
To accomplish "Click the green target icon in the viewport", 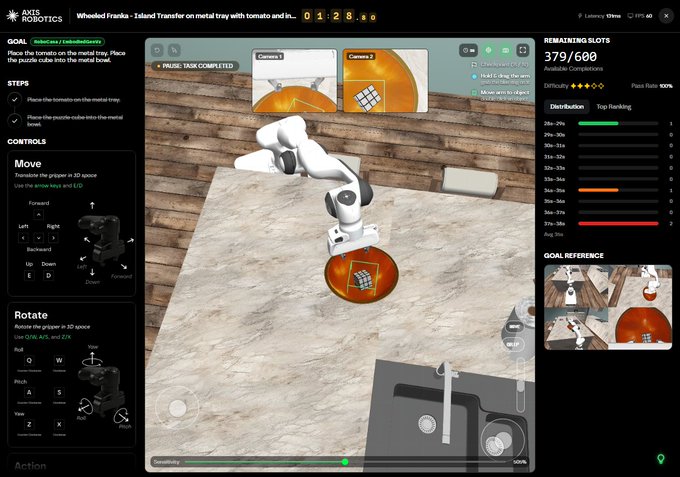I will click(x=488, y=50).
